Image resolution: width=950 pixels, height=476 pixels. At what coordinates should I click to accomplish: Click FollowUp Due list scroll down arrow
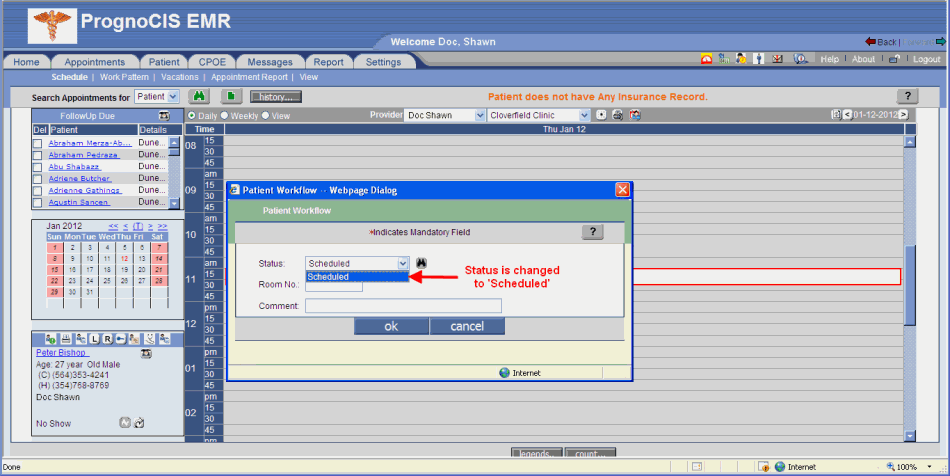[x=174, y=203]
